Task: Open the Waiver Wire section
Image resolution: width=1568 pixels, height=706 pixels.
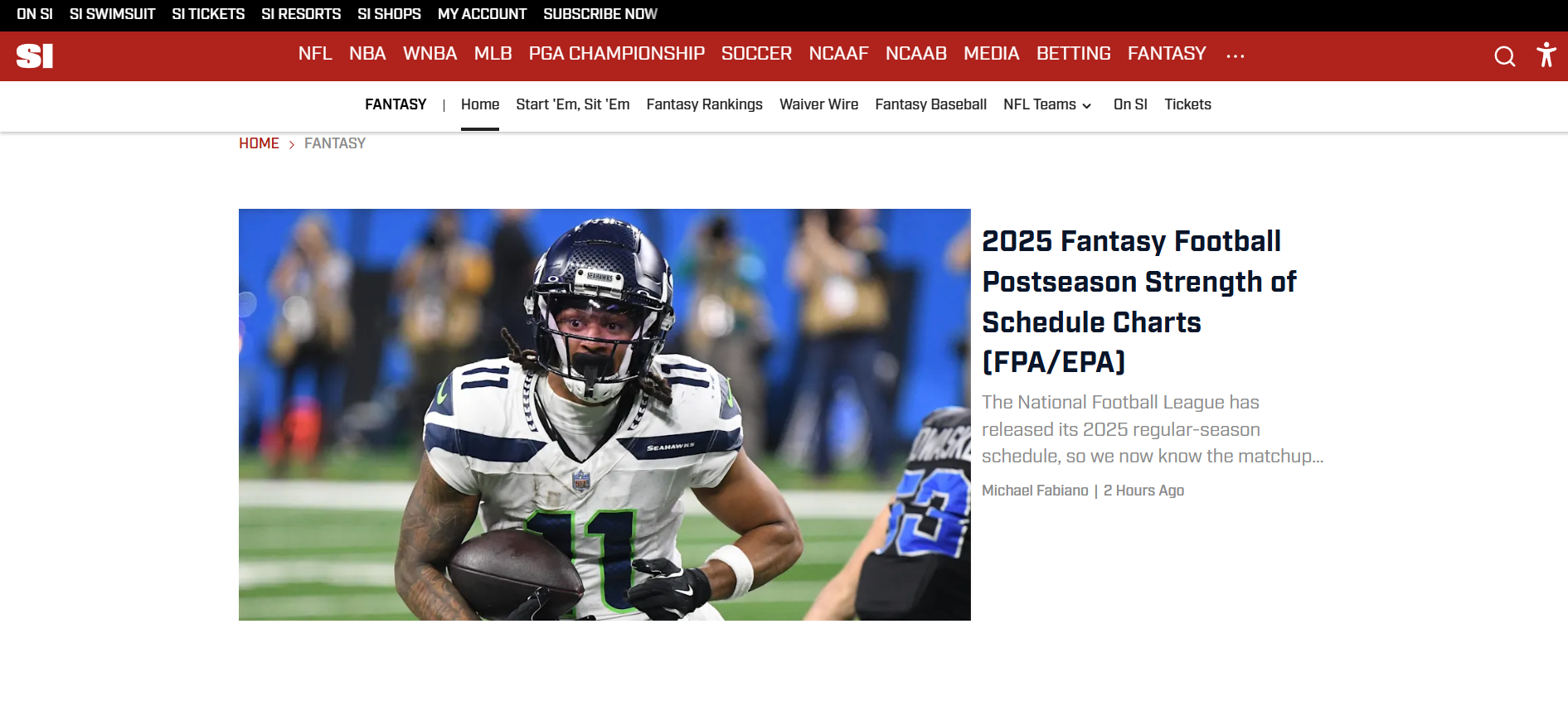Action: [818, 104]
